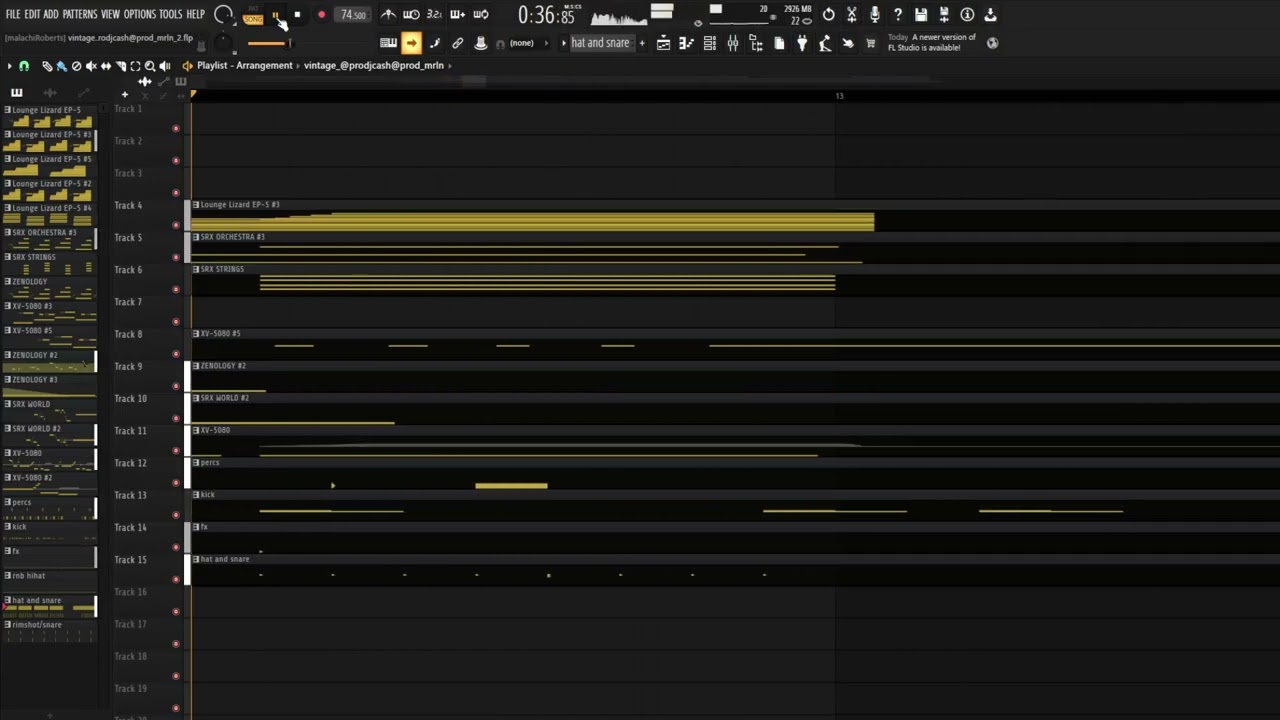Viewport: 1280px width, 720px height.
Task: Open 'Playlist - Arrangement' breadcrumb menu
Action: pos(245,66)
